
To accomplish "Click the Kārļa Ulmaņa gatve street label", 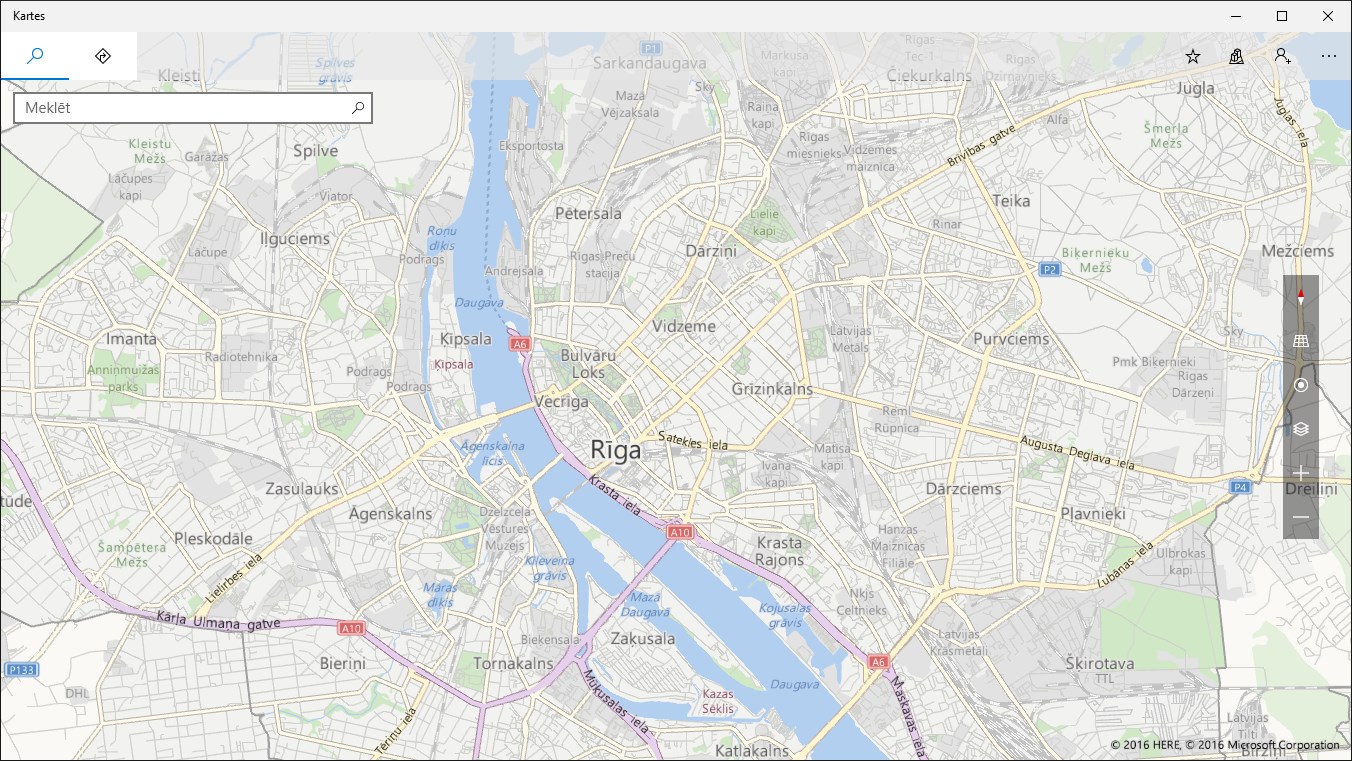I will point(218,621).
